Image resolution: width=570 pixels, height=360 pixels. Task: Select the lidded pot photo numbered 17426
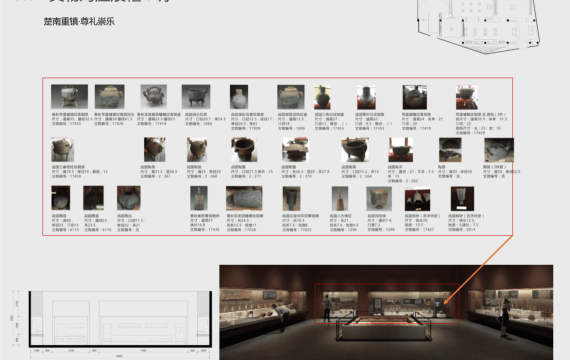point(109,96)
